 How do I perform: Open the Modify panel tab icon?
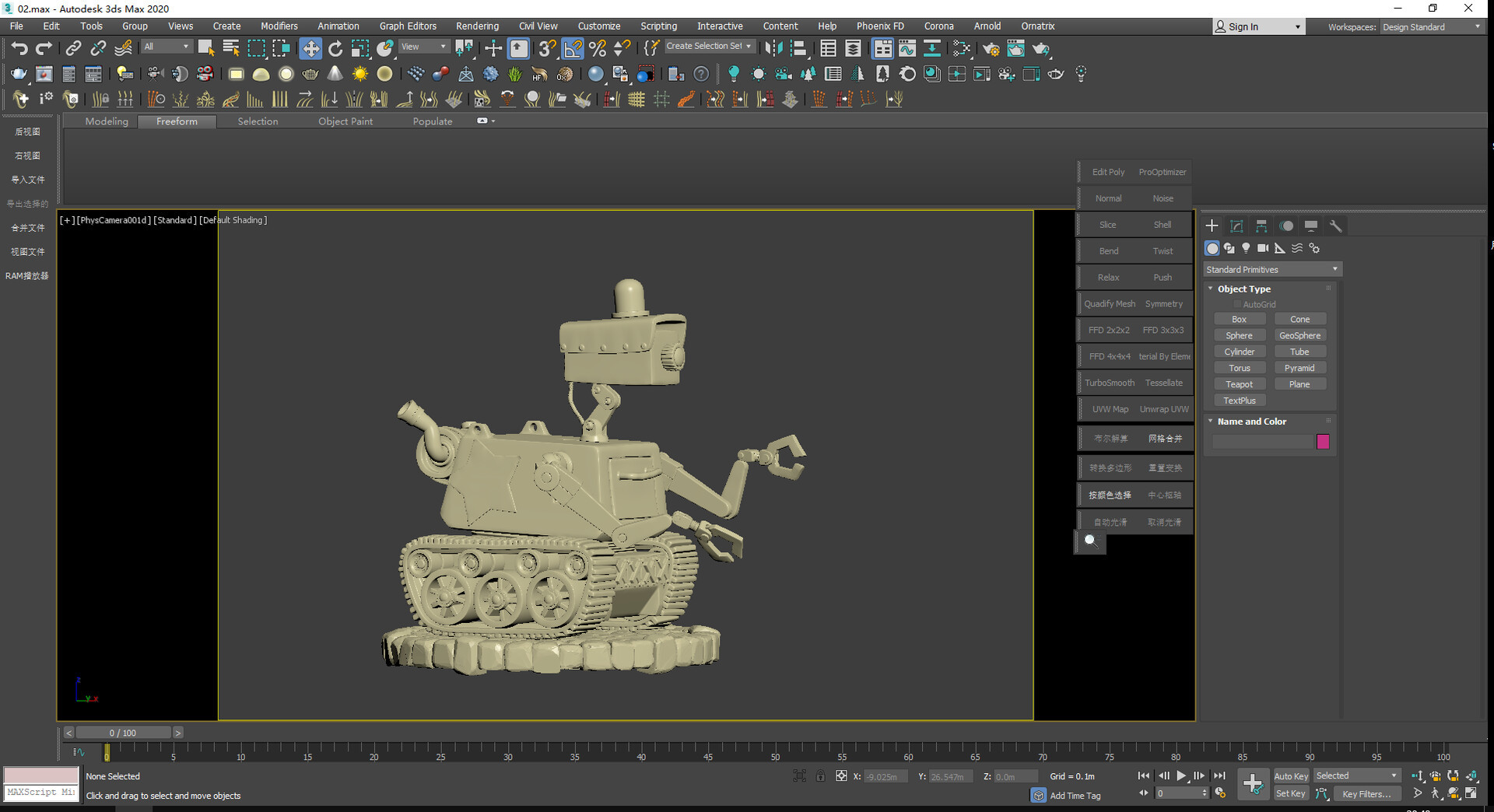(x=1236, y=226)
